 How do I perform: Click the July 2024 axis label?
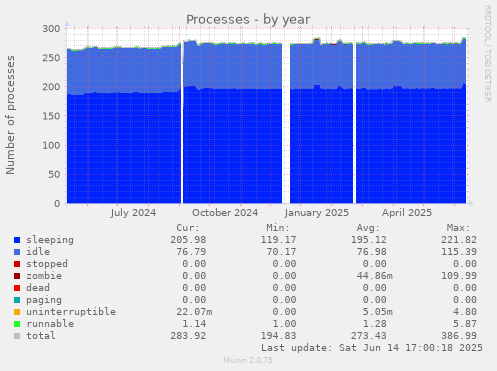click(133, 213)
